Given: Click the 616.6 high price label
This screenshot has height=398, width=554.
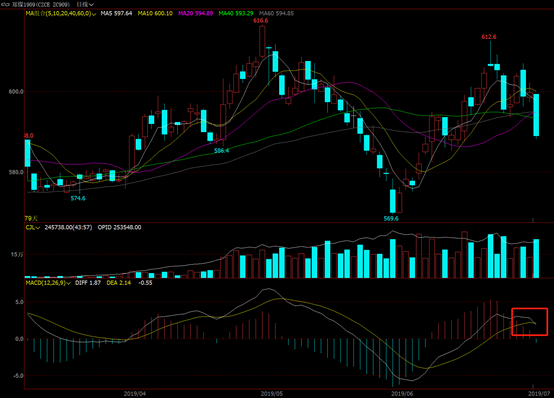Looking at the screenshot, I should [x=261, y=21].
